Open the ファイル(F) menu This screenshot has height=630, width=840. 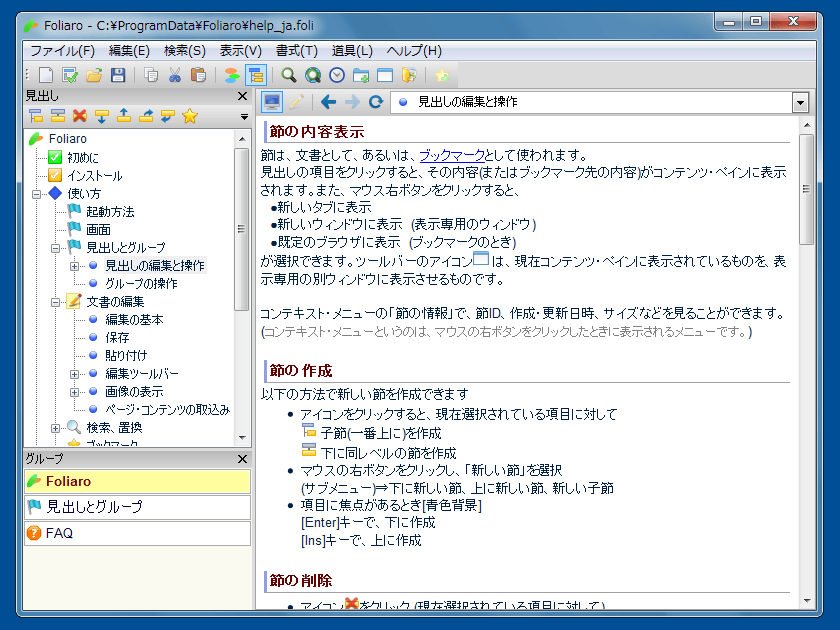point(63,51)
